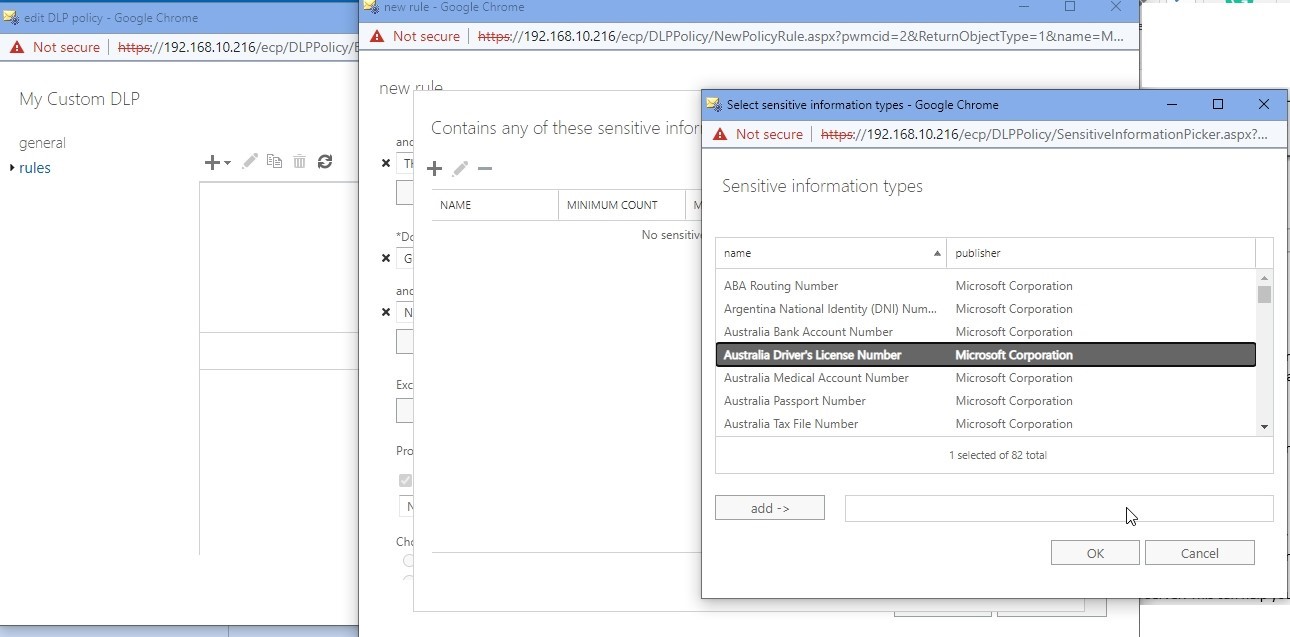This screenshot has width=1290, height=637.
Task: Add a new rule in DLP policy window
Action: point(211,162)
